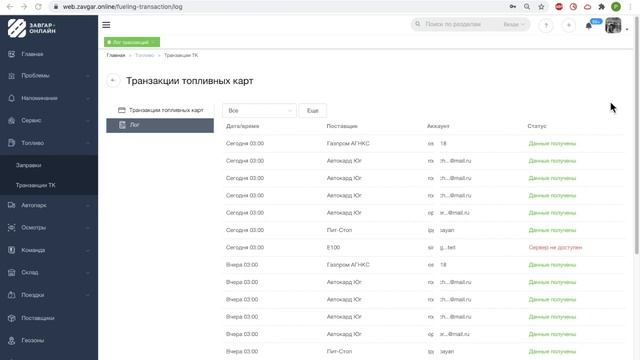This screenshot has height=360, width=640.
Task: Open notifications bell in header
Action: pyautogui.click(x=589, y=26)
